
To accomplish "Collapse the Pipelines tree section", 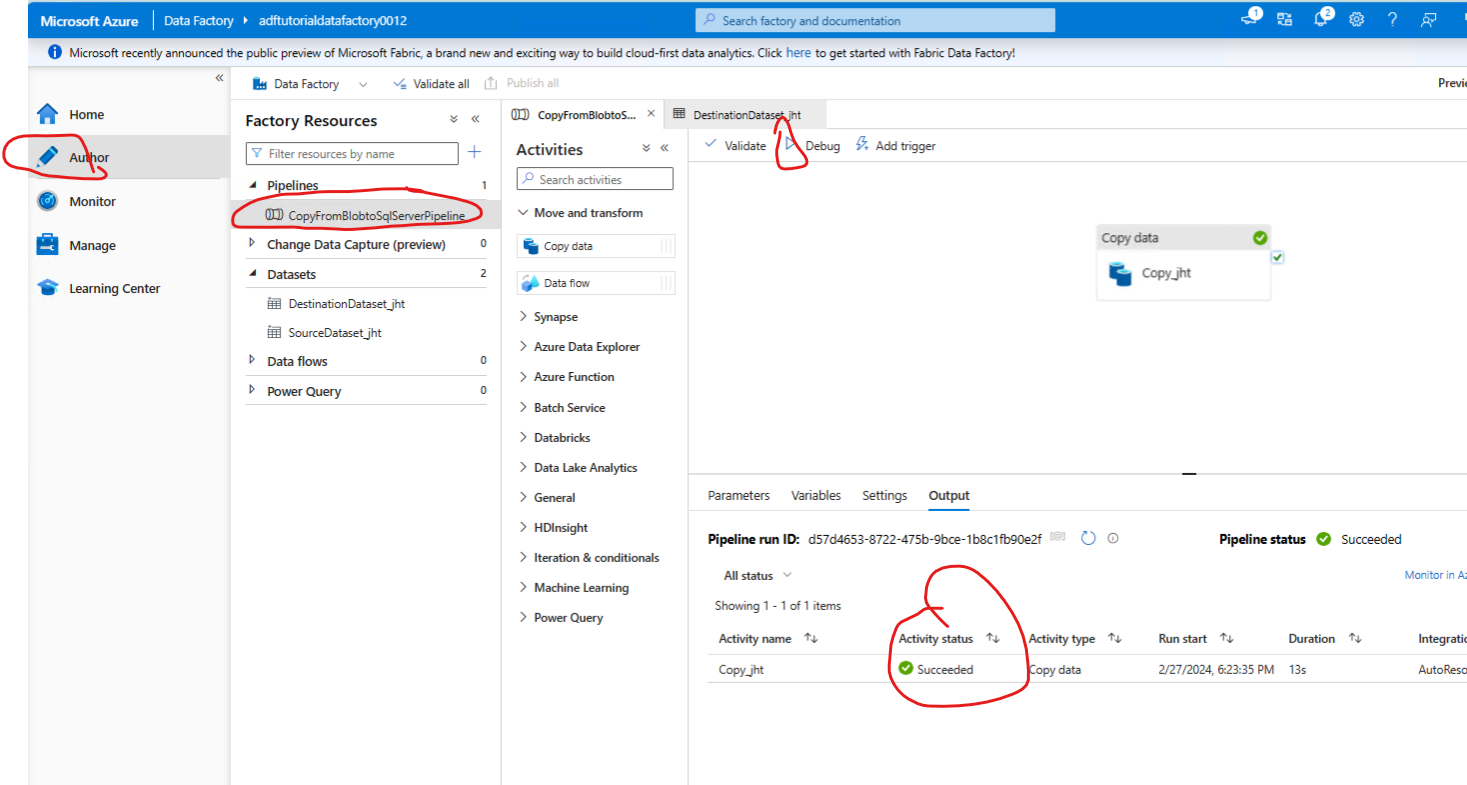I will [x=252, y=185].
